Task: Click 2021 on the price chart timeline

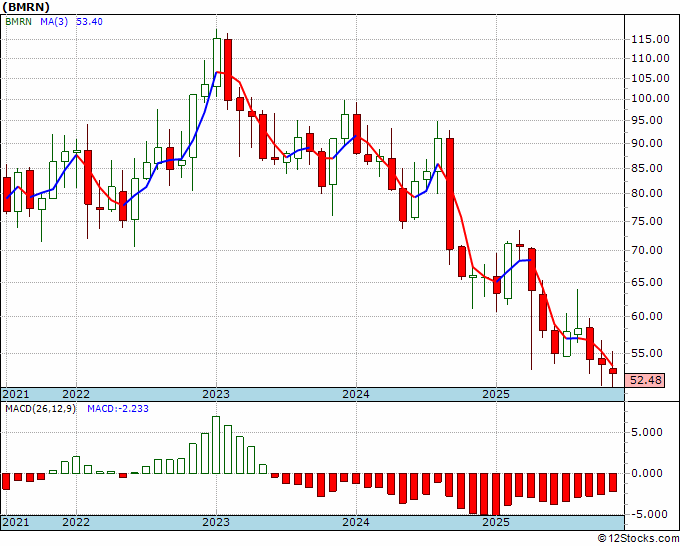Action: pyautogui.click(x=16, y=394)
